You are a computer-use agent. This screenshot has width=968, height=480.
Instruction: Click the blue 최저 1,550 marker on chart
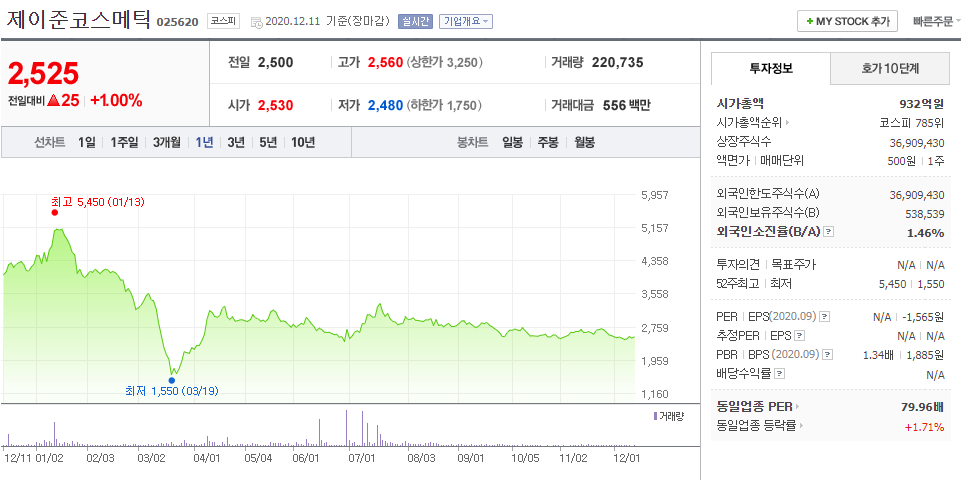(172, 380)
